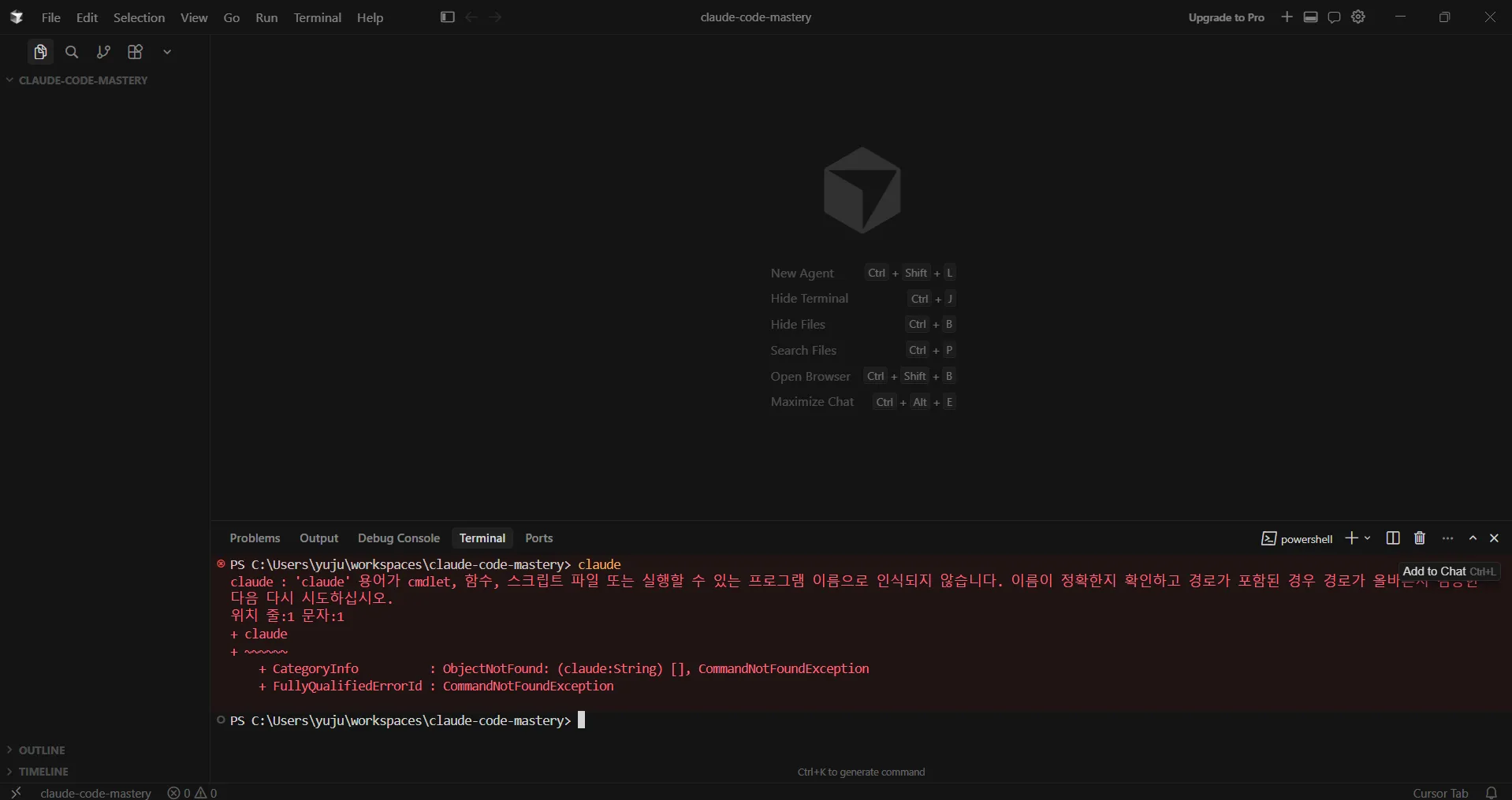
Task: Open the Search panel
Action: click(x=71, y=52)
